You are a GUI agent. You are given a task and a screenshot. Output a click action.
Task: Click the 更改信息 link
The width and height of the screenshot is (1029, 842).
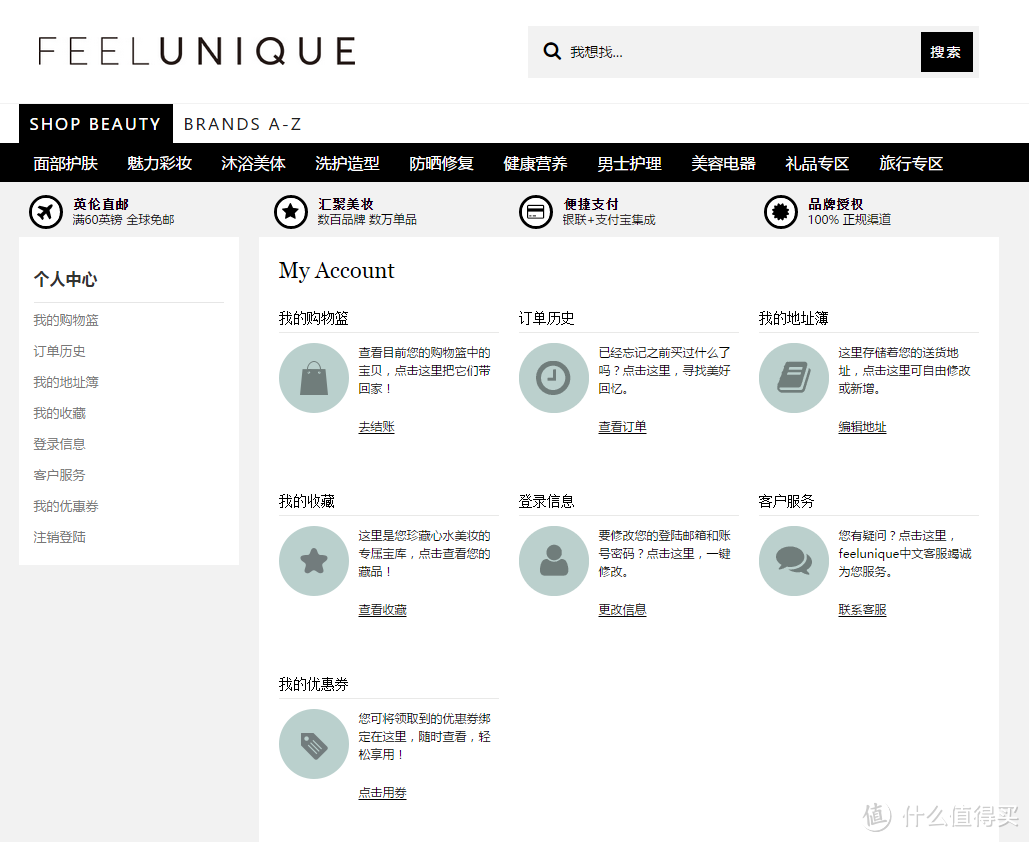(623, 610)
